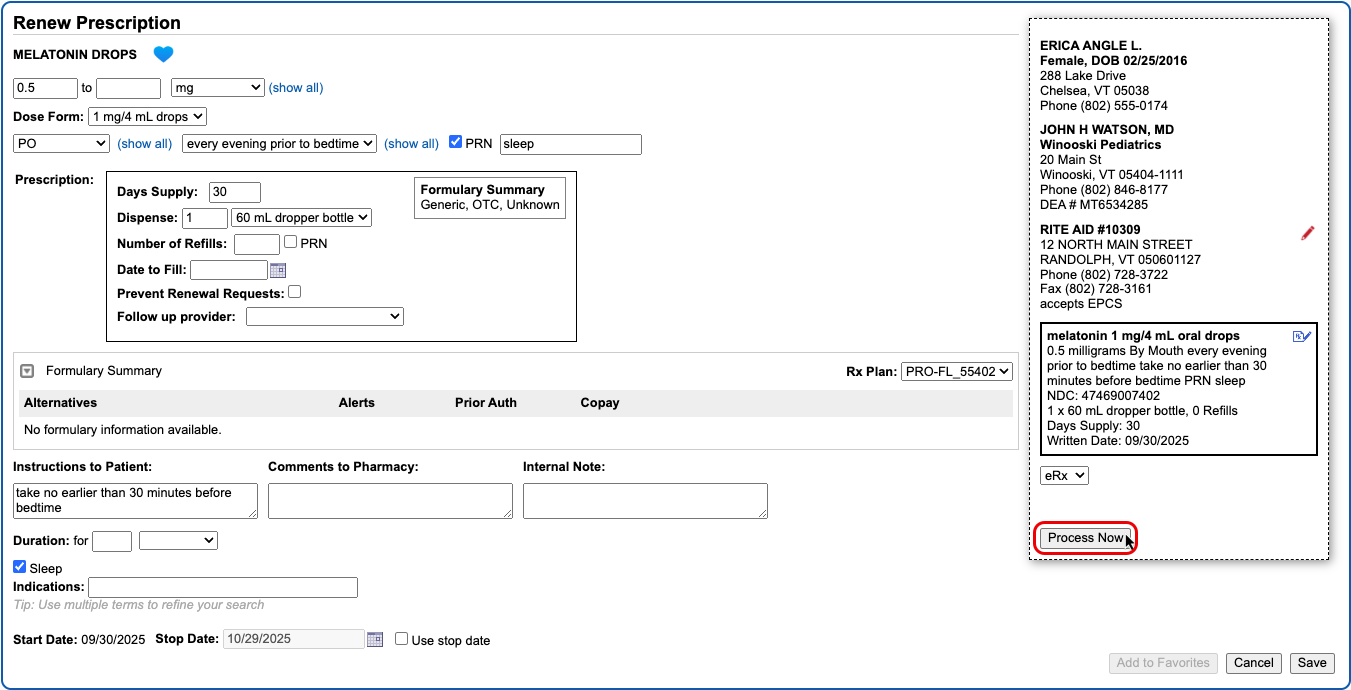The width and height of the screenshot is (1351, 690).
Task: Expand the Rx Plan dropdown
Action: pyautogui.click(x=956, y=371)
